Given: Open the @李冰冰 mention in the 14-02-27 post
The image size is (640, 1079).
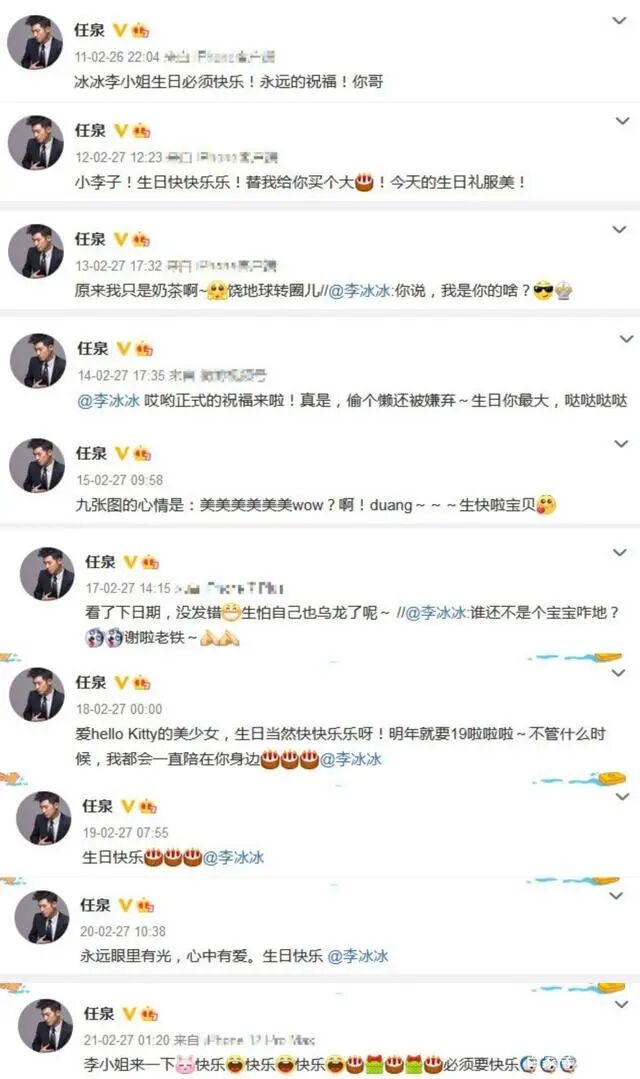Looking at the screenshot, I should 109,400.
